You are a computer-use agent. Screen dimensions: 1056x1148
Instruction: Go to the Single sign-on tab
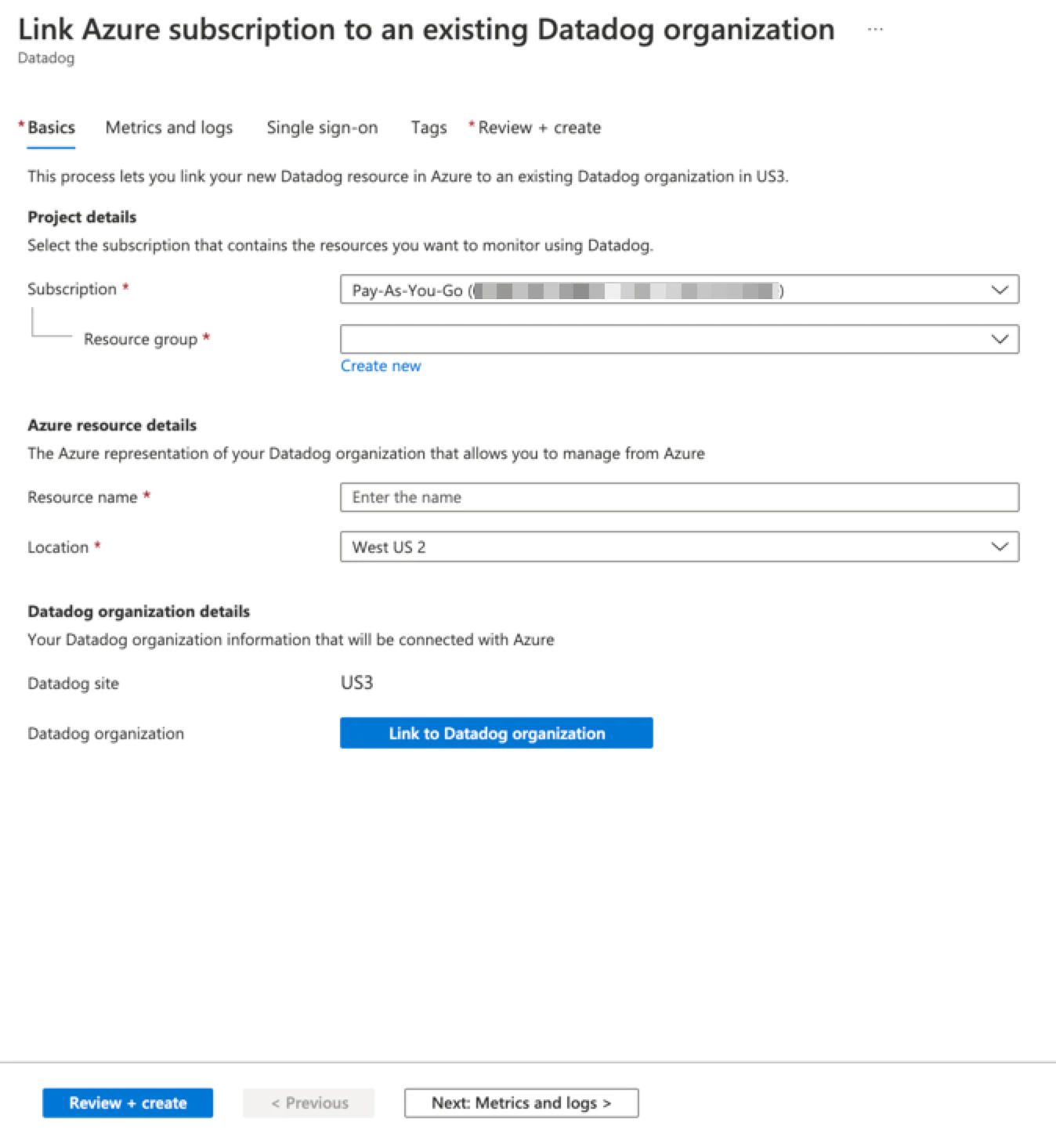pyautogui.click(x=322, y=128)
